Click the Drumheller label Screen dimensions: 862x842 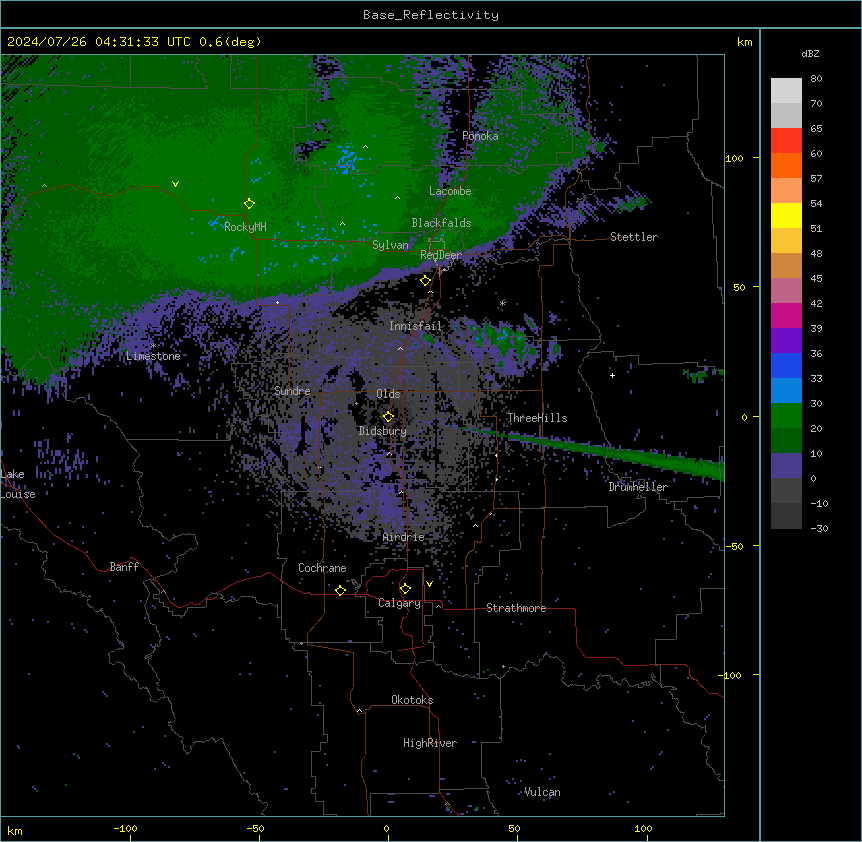click(638, 487)
